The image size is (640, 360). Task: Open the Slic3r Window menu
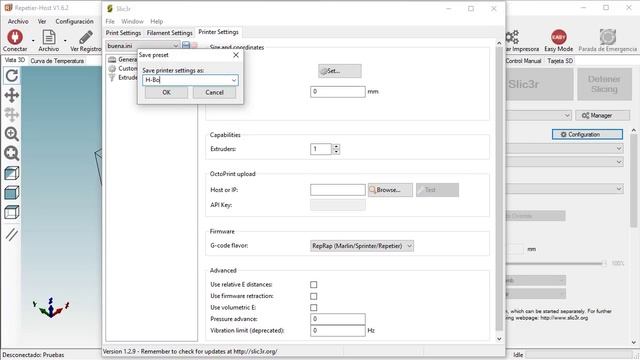pyautogui.click(x=132, y=21)
